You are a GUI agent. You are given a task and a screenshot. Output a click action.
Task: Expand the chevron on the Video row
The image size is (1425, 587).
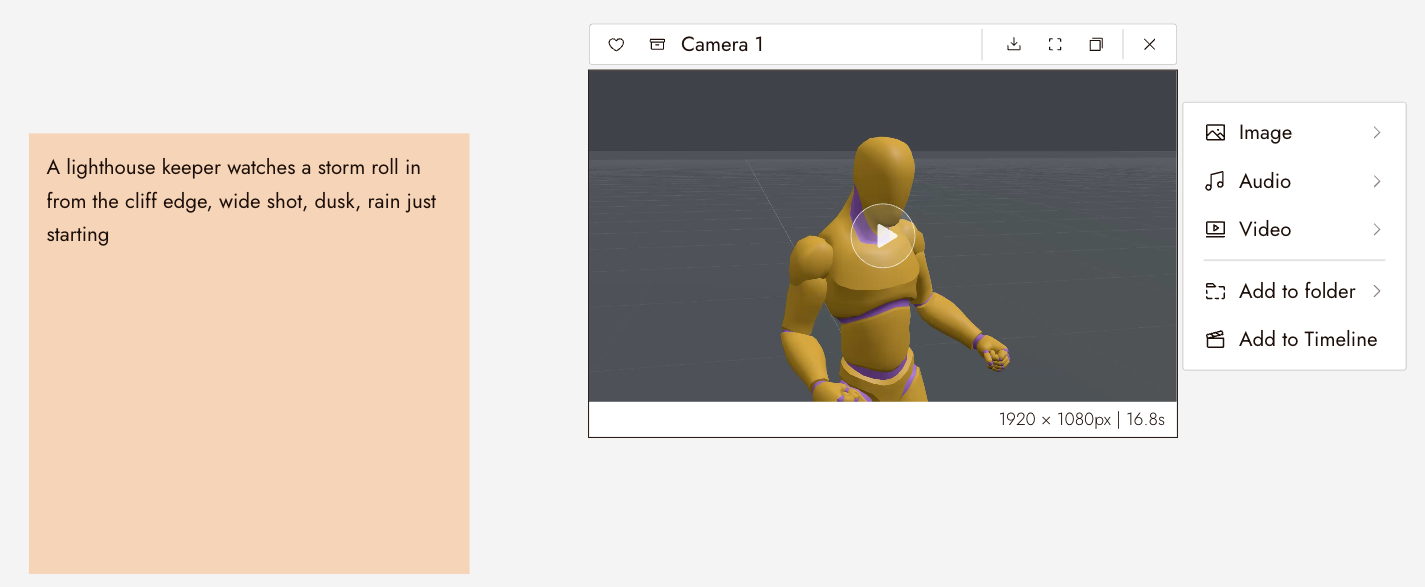[1377, 229]
